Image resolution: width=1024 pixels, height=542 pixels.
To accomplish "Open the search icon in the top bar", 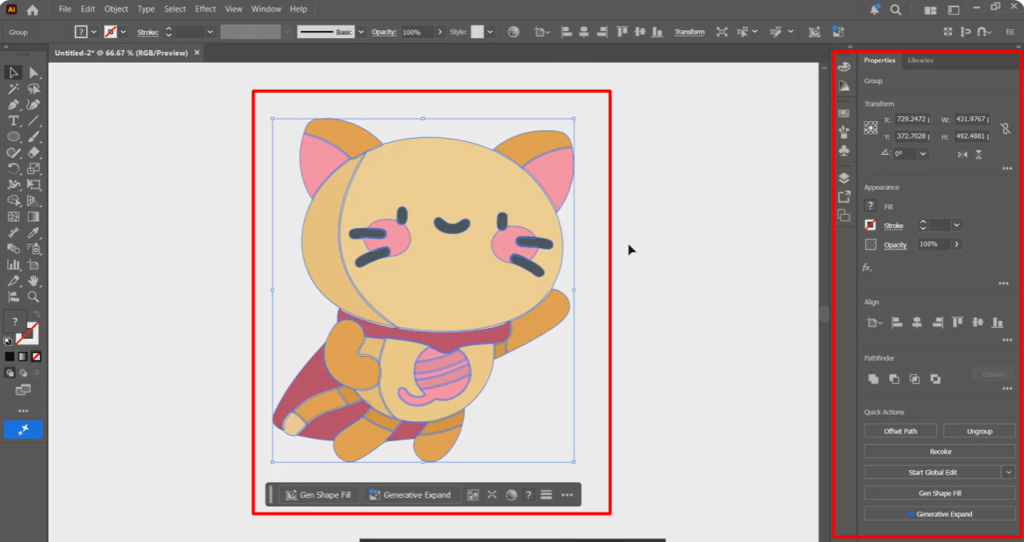I will (x=896, y=10).
